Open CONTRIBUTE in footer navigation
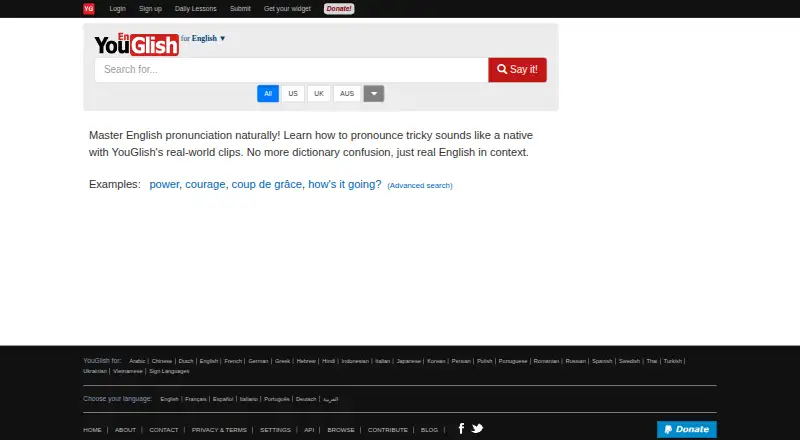The image size is (800, 440). click(x=388, y=430)
